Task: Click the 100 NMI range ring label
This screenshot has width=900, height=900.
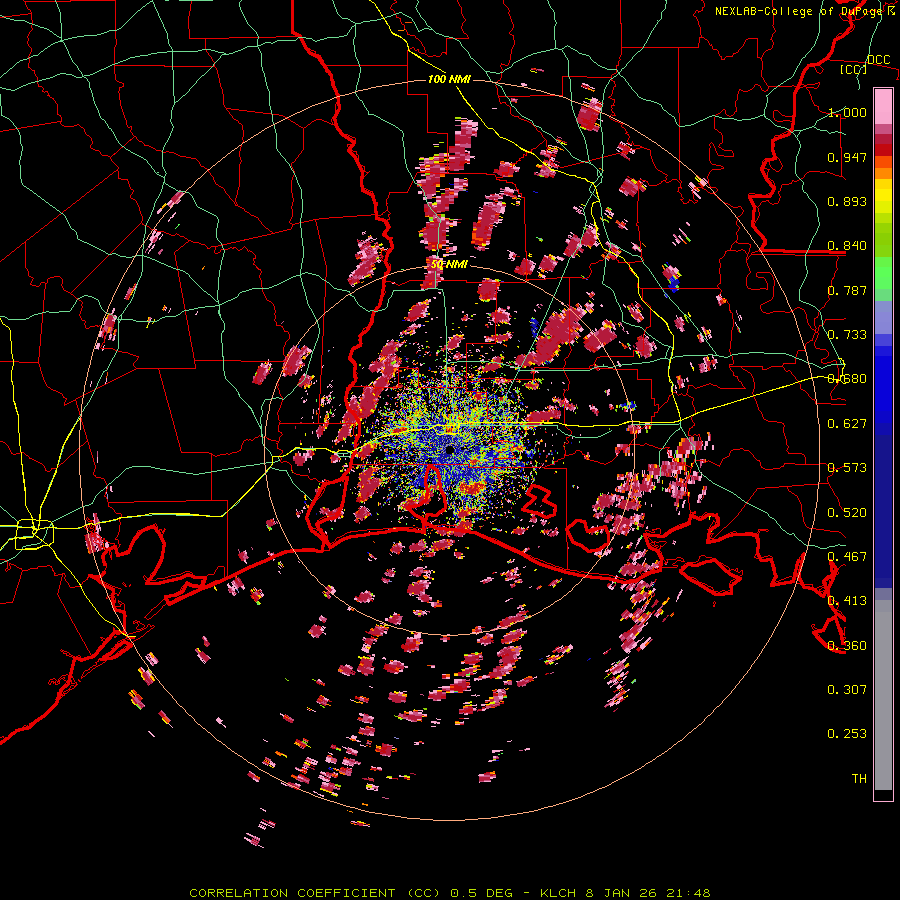Action: click(x=449, y=79)
